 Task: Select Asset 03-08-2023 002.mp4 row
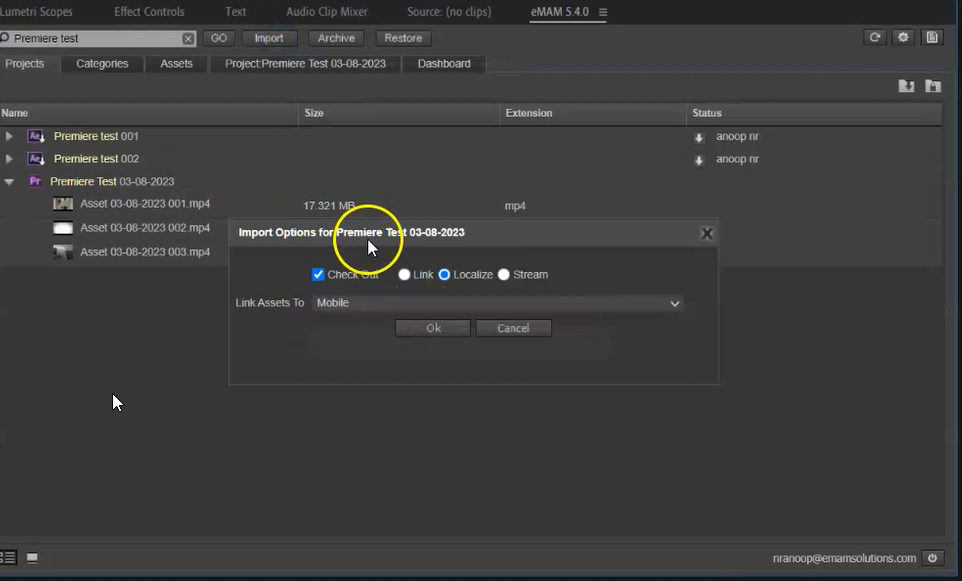145,228
